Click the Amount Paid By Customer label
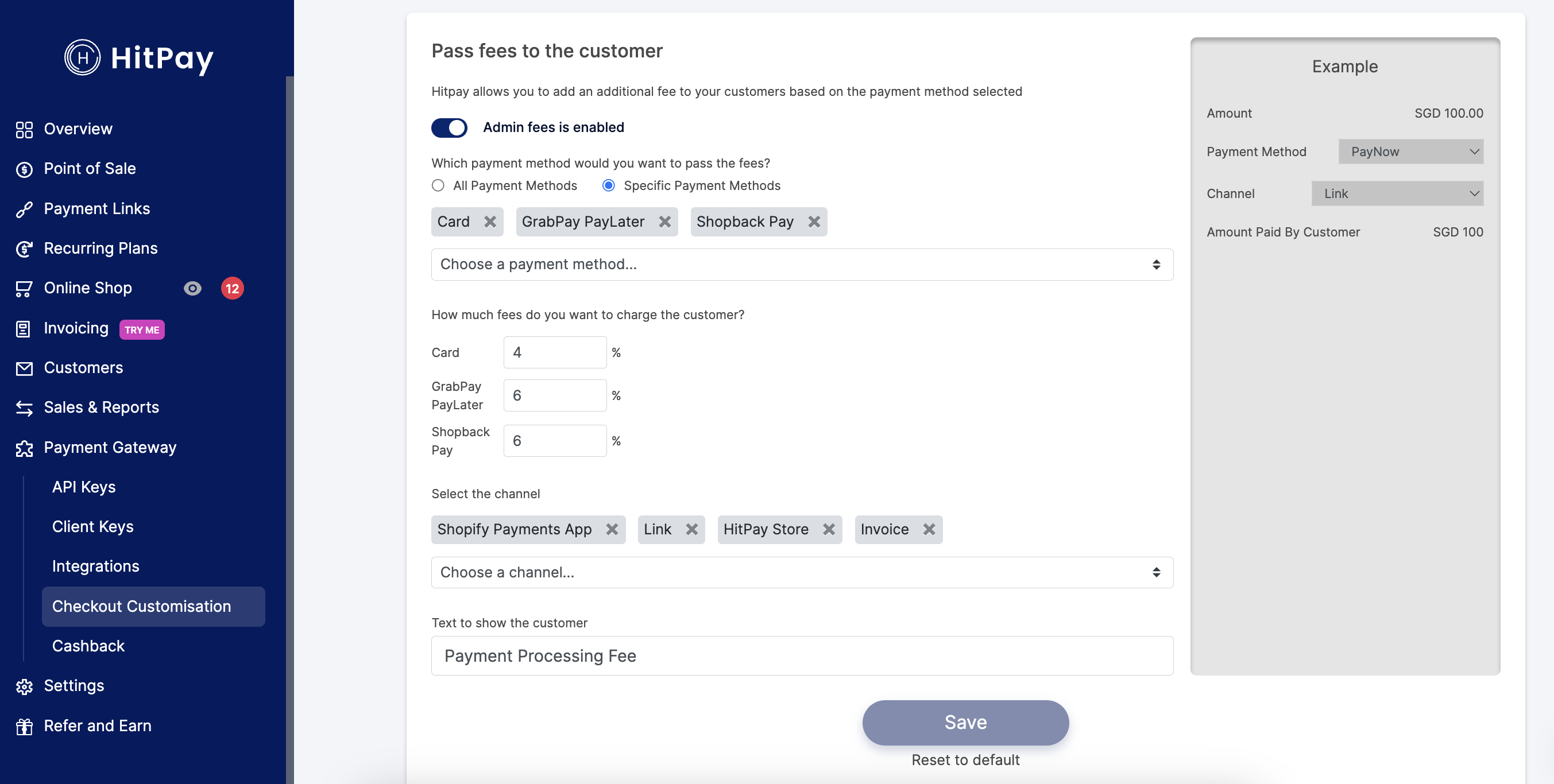The image size is (1554, 784). click(x=1283, y=232)
